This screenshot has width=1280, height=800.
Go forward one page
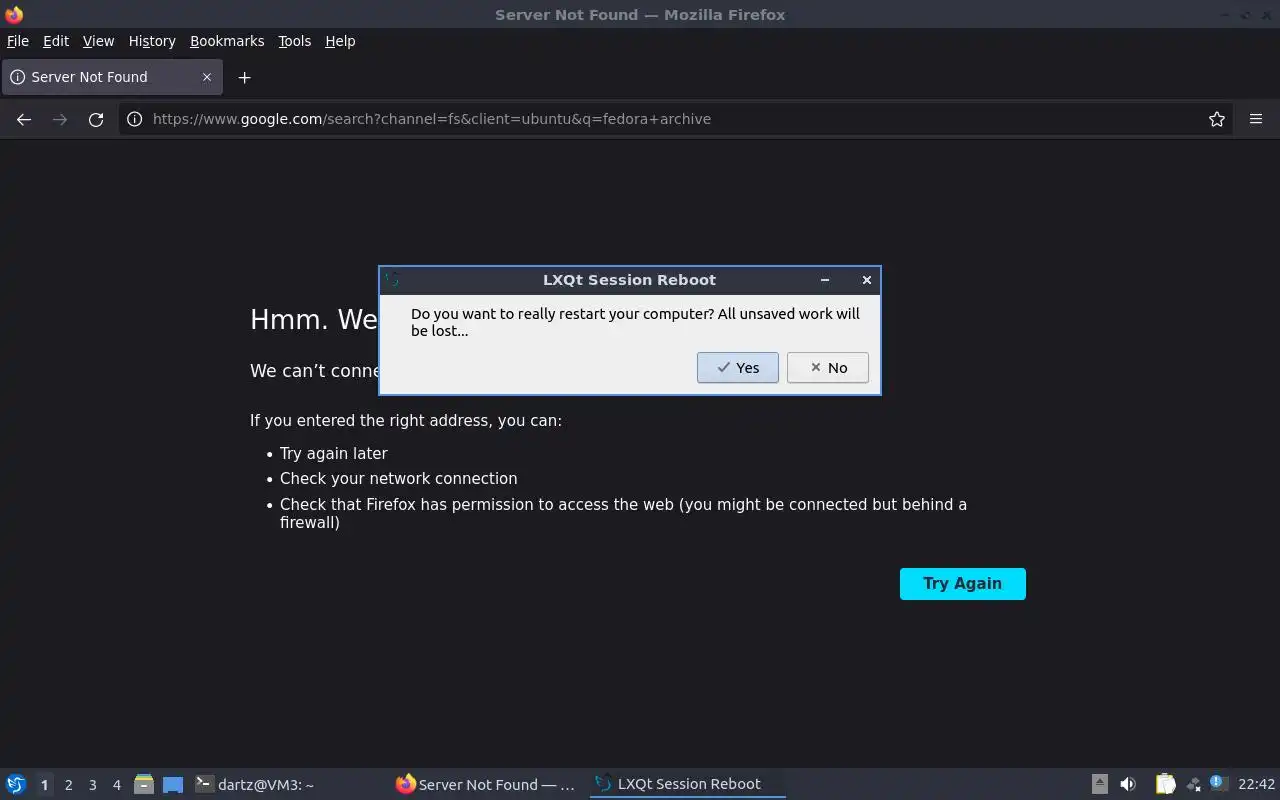(60, 119)
